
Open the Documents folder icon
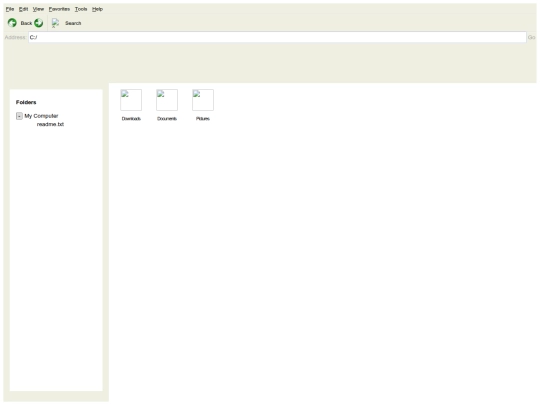click(167, 100)
